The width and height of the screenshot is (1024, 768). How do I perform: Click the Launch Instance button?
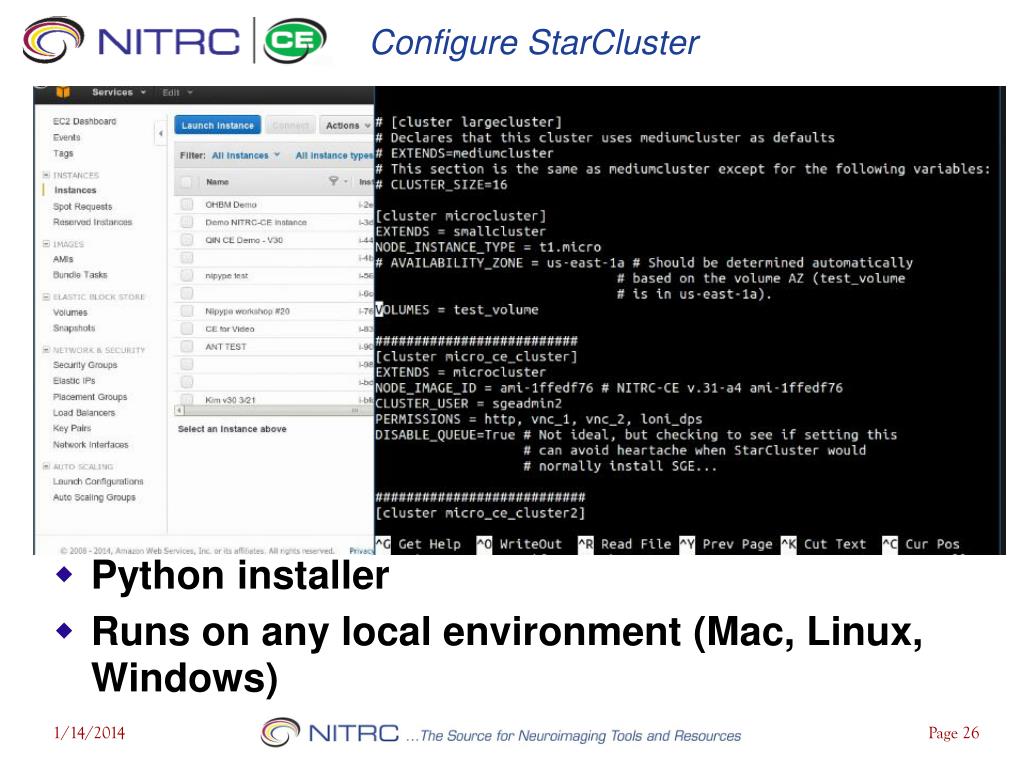click(x=217, y=125)
